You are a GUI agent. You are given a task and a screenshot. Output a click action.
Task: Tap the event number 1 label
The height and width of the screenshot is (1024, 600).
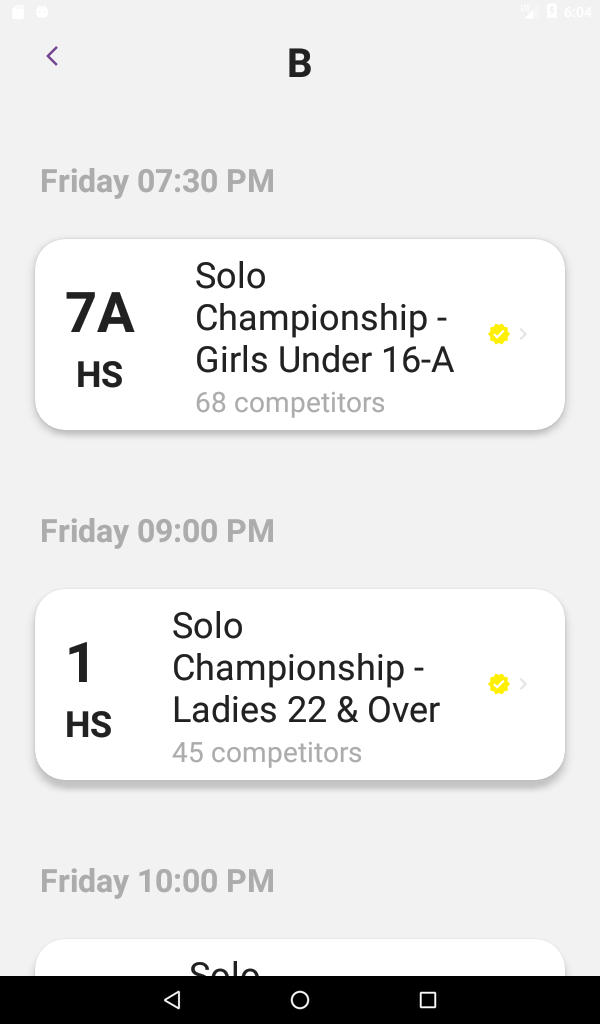pos(80,664)
